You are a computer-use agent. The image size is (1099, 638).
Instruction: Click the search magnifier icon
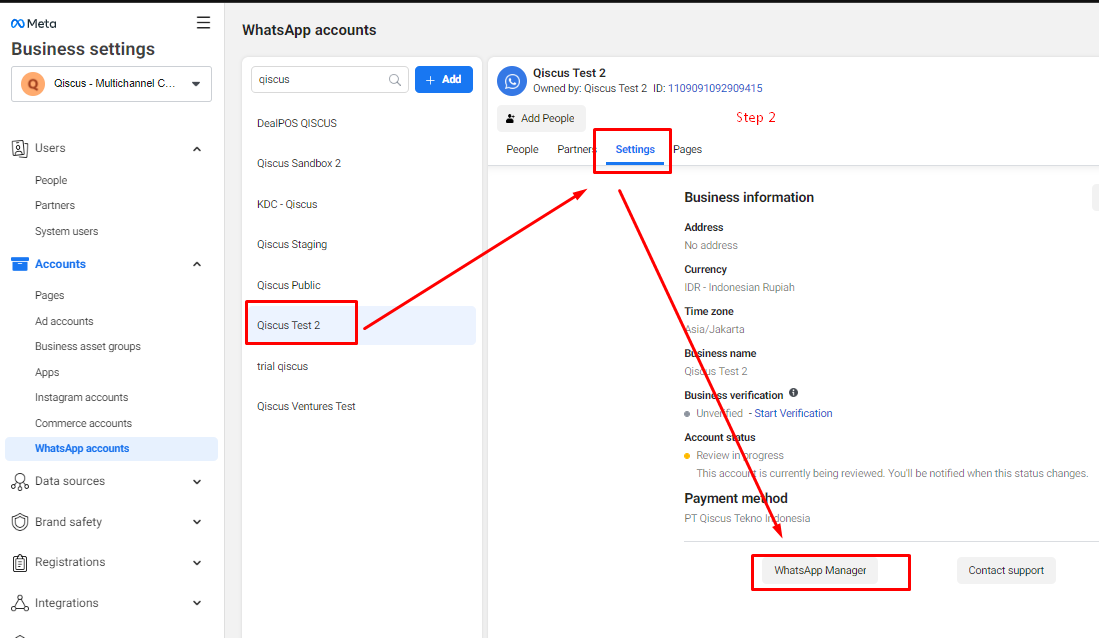(x=396, y=80)
